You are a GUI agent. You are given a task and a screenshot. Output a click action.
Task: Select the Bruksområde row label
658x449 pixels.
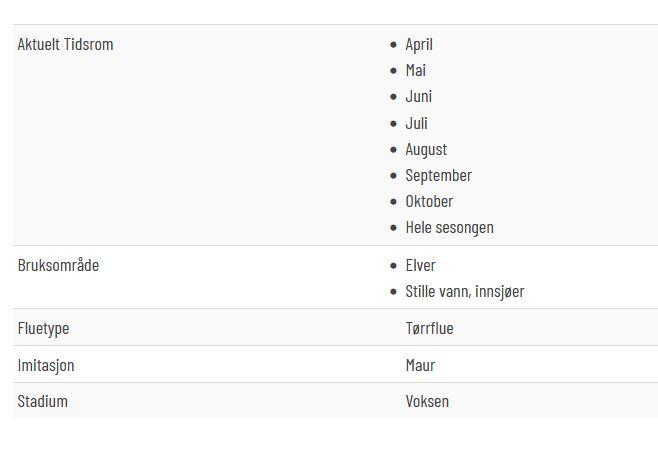tap(58, 266)
